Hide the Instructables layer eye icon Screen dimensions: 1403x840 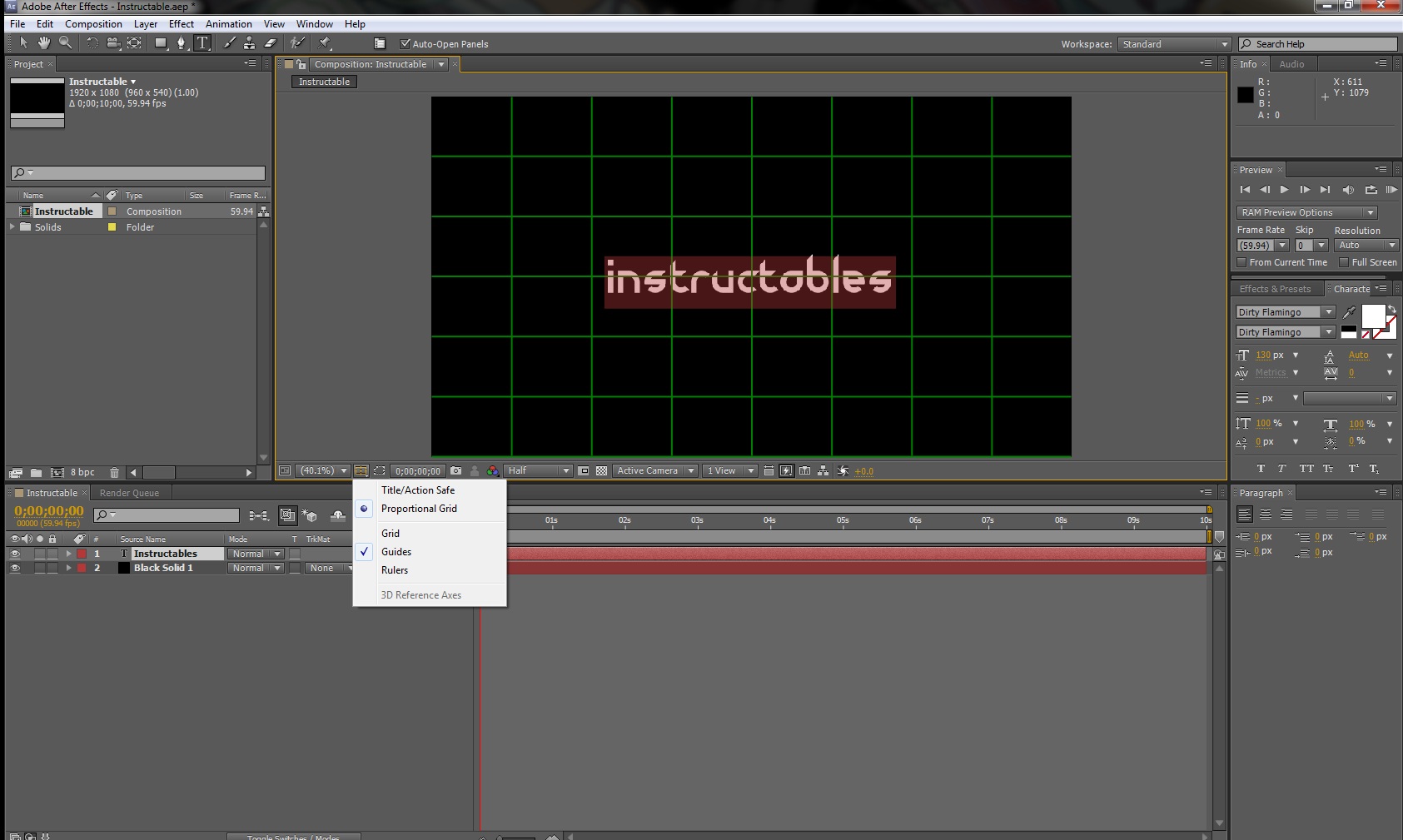click(x=14, y=554)
